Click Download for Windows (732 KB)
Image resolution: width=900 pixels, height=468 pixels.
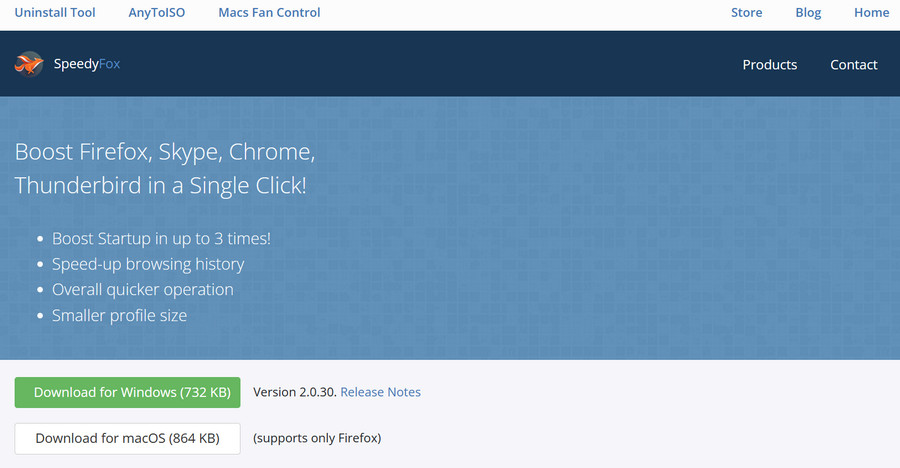point(127,392)
